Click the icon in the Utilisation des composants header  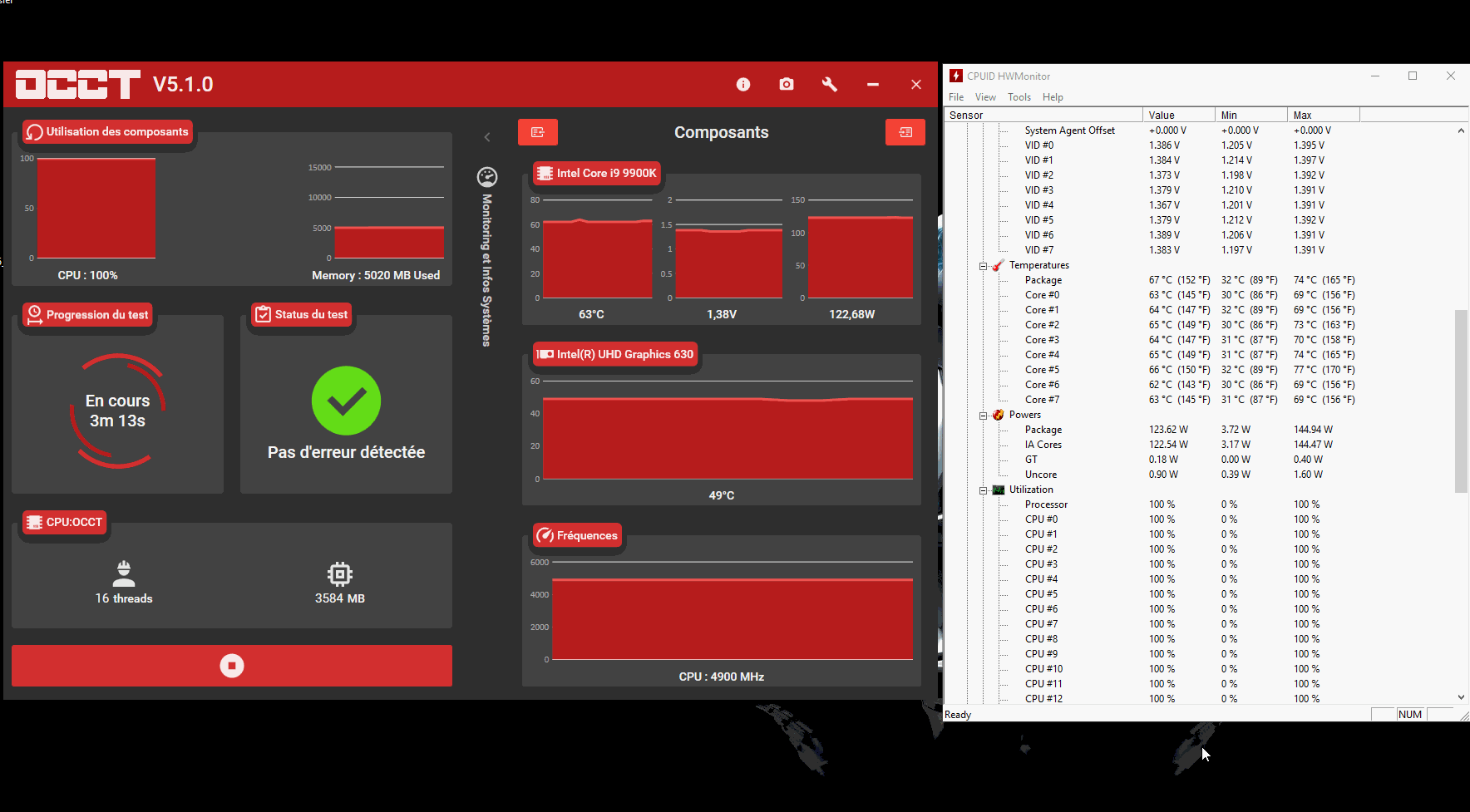[x=35, y=132]
